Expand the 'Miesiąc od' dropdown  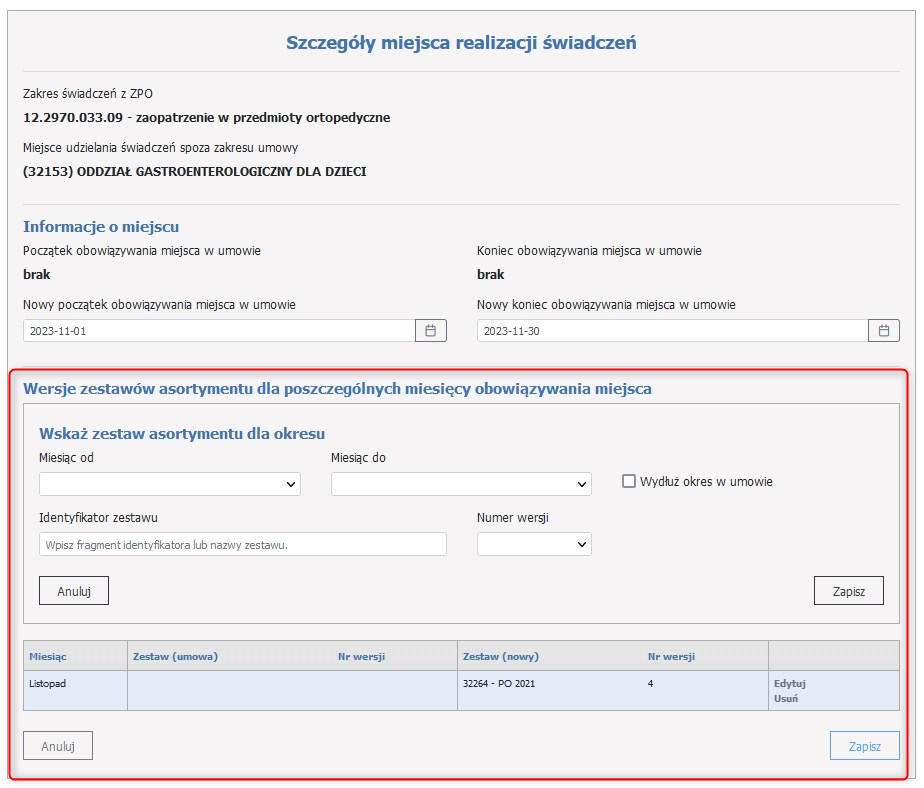click(x=170, y=484)
